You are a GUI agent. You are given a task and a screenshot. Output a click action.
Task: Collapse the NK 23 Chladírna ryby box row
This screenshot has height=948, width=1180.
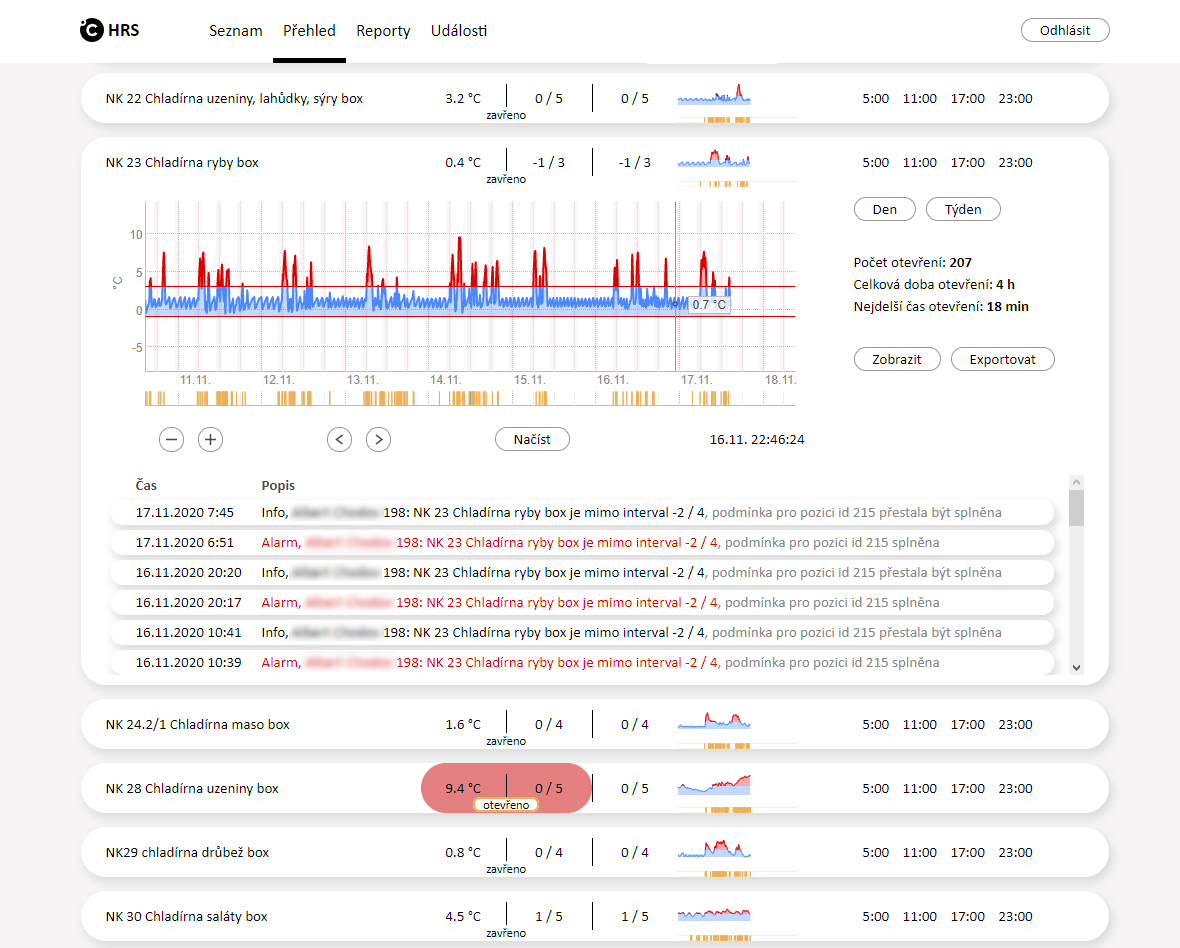tap(595, 163)
